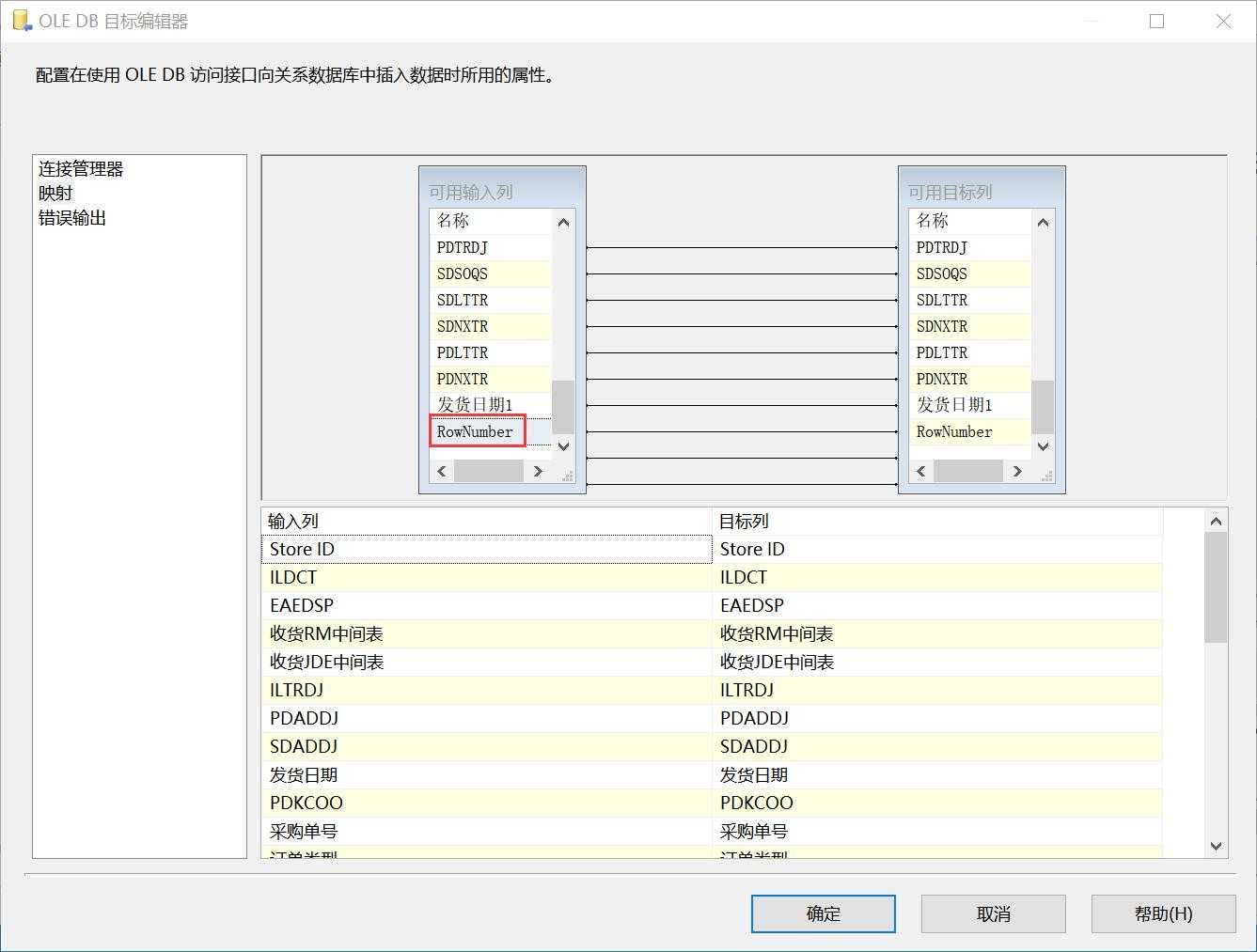The image size is (1257, 952).
Task: Click mapping grid scroll down arrow
Action: pyautogui.click(x=1216, y=846)
